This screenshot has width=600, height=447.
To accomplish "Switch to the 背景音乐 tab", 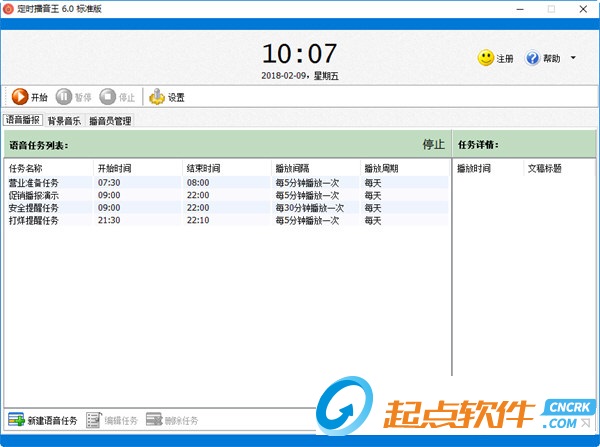I will 64,121.
